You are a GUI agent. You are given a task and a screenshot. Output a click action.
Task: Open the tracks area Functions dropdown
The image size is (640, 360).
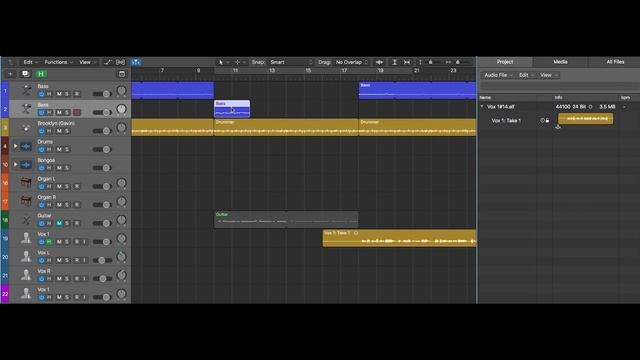[x=58, y=62]
